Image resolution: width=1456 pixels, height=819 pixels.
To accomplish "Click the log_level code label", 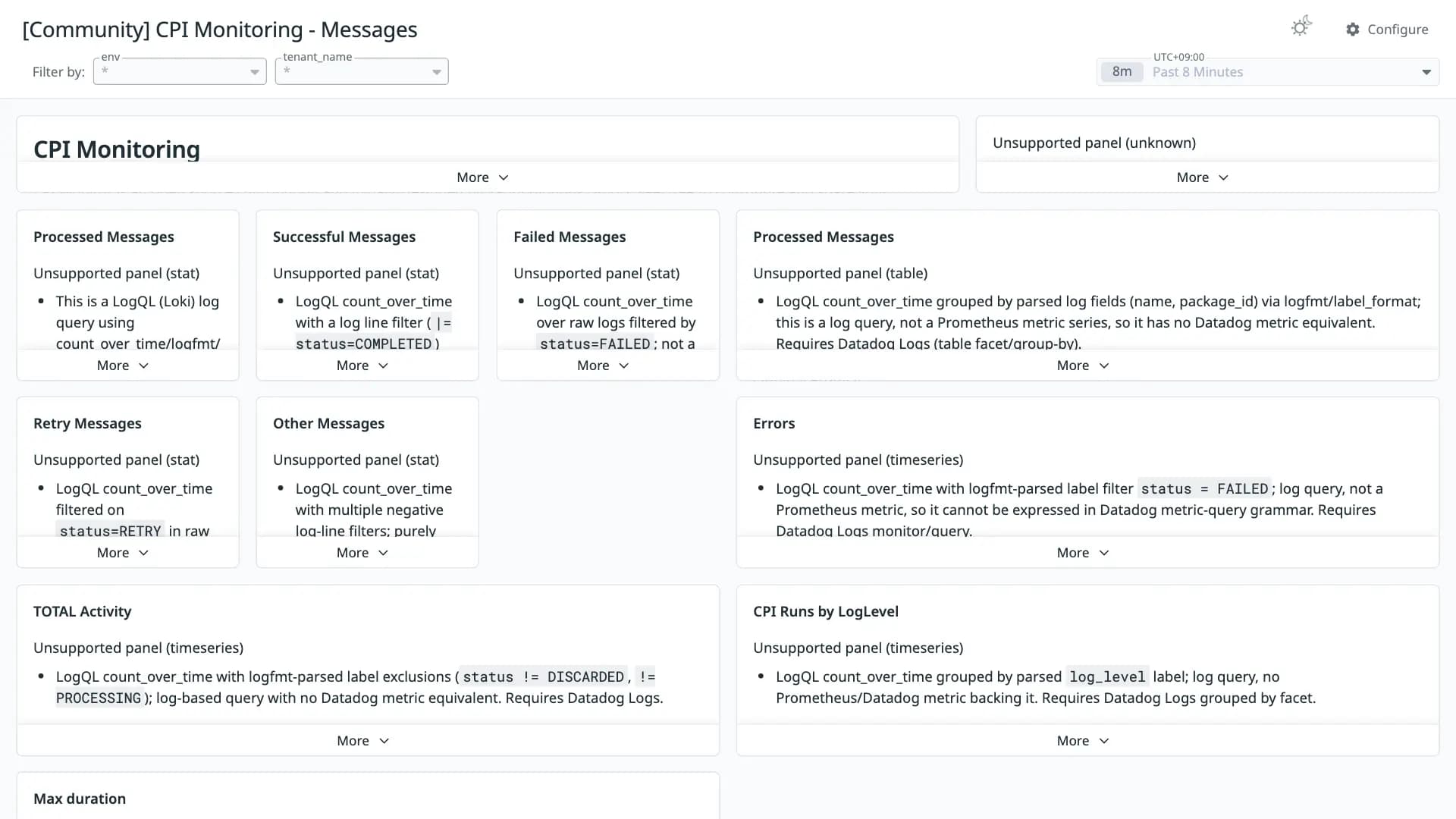I will click(1107, 676).
